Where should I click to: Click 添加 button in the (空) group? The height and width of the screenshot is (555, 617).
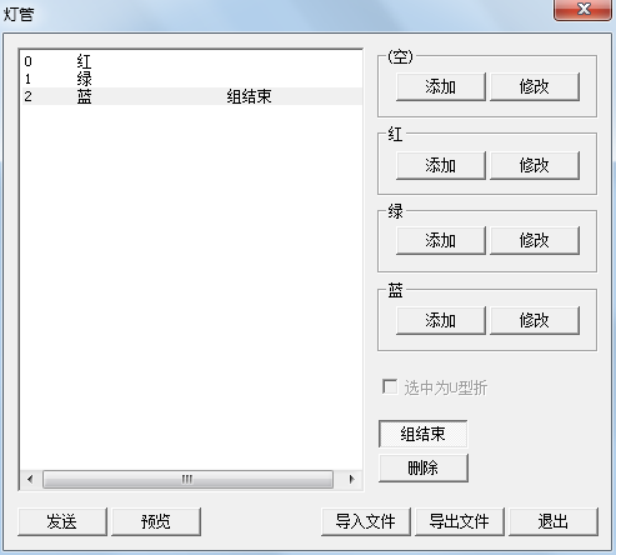tap(441, 87)
